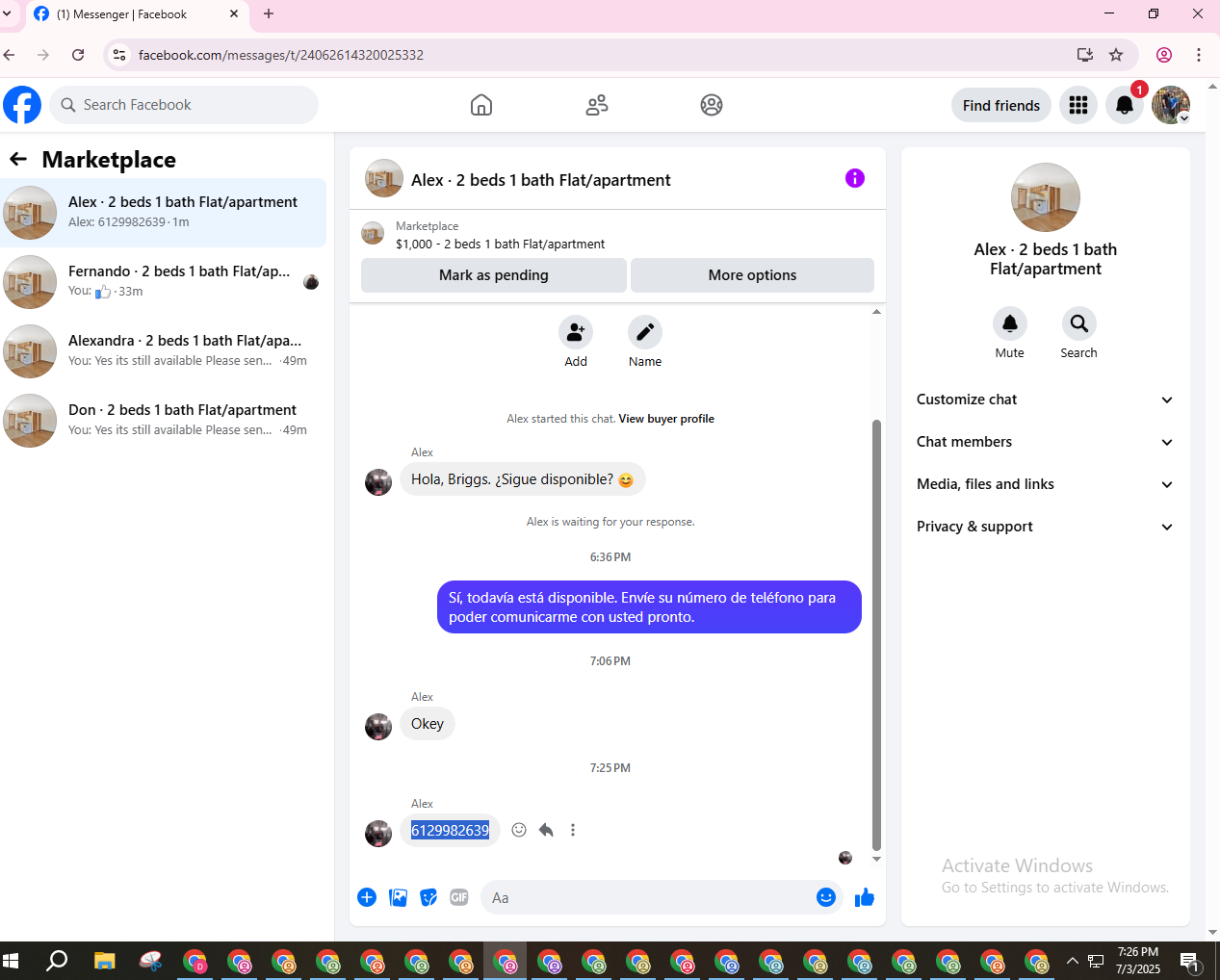The width and height of the screenshot is (1220, 980).
Task: Click the Facebook logo icon
Action: [x=22, y=105]
